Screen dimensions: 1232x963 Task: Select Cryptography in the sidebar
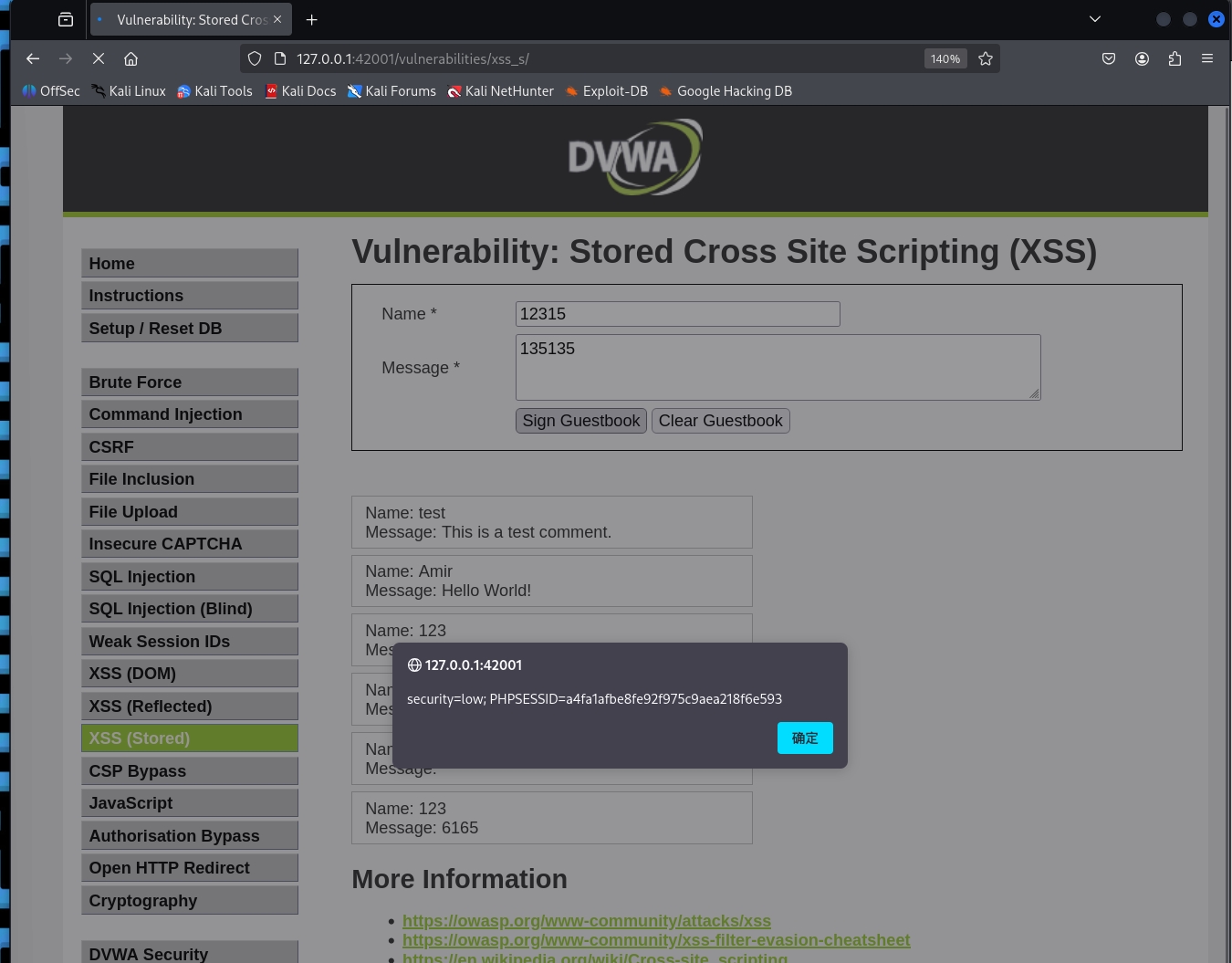point(190,900)
